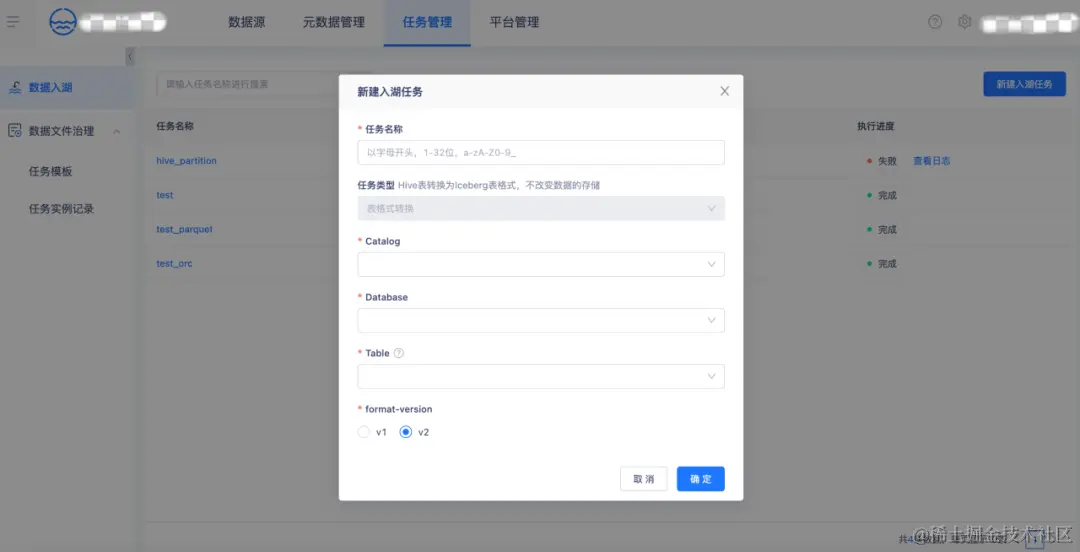The image size is (1080, 552).
Task: Click the 完成 status in the test_orc row
Action: [x=882, y=263]
